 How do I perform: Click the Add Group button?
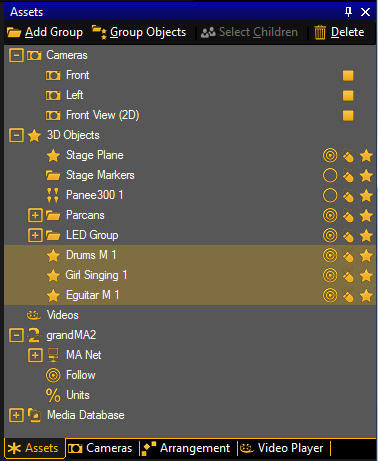[x=45, y=32]
